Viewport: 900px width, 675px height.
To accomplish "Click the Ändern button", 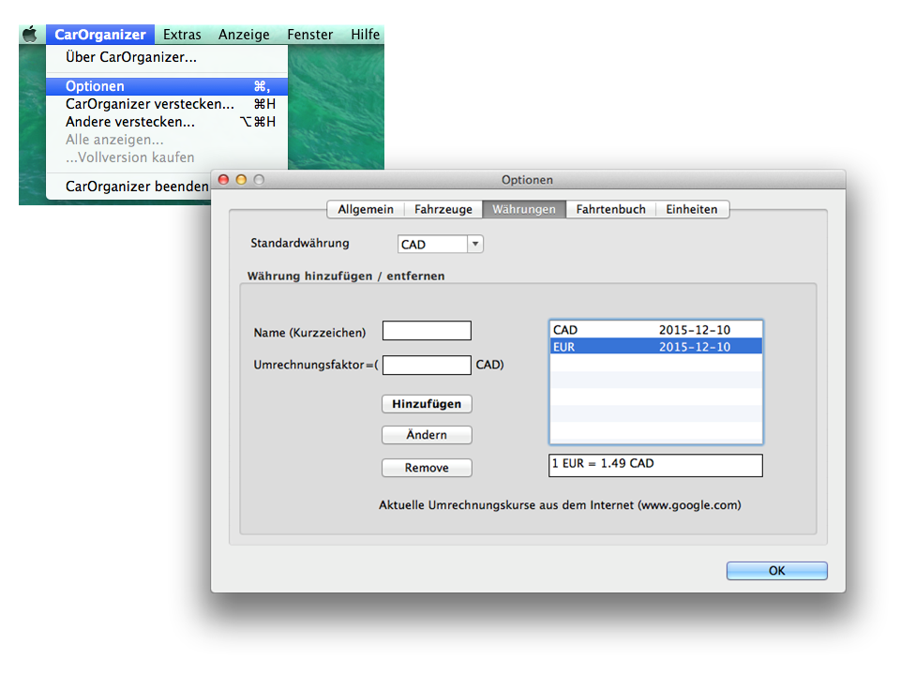I will 426,436.
